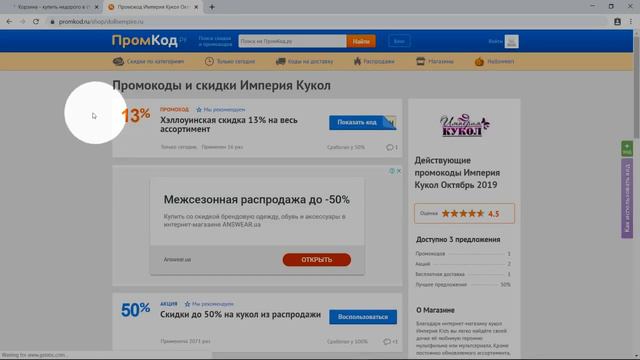640x360 pixels.
Task: Open comments on the 13% offer
Action: [x=392, y=147]
